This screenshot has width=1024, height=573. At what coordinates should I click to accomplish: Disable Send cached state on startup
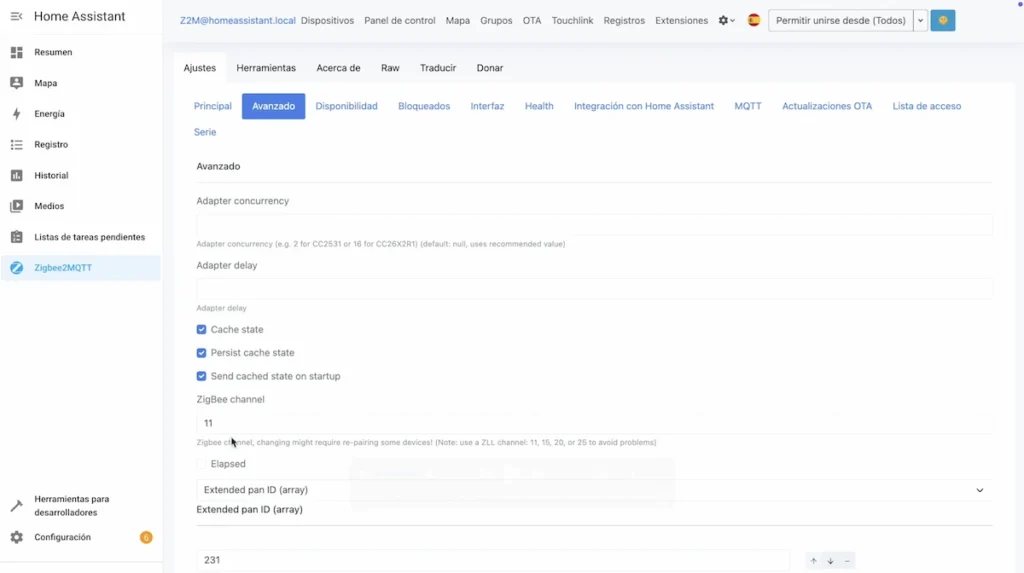(202, 376)
